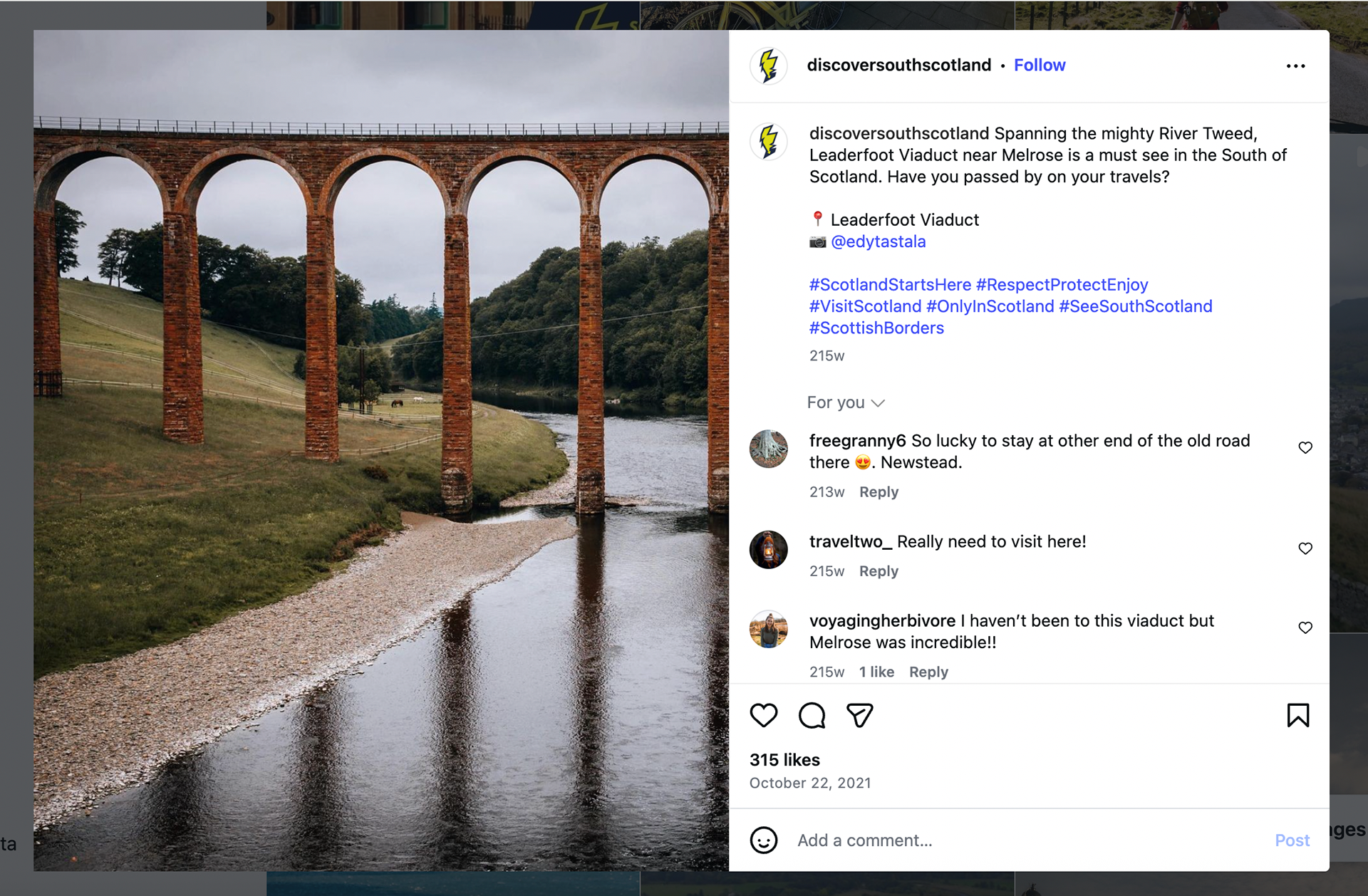The height and width of the screenshot is (896, 1368).
Task: Reply to freegranny6's comment
Action: (x=879, y=492)
